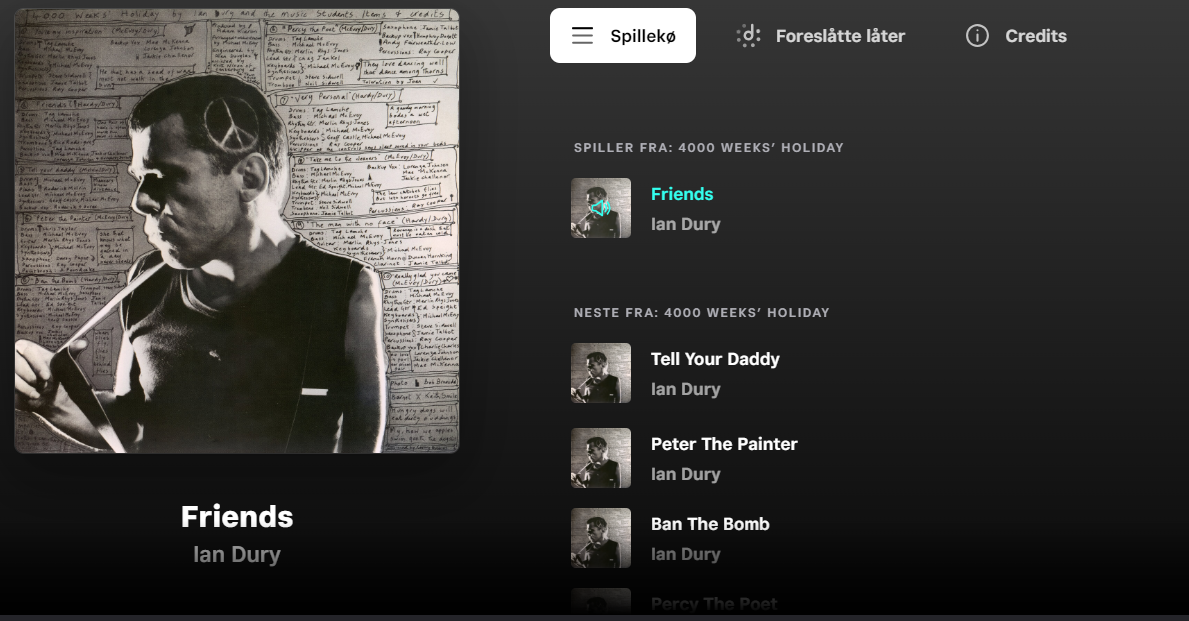Play the Peter The Painter track title
Screen dimensions: 1189x621
724,444
